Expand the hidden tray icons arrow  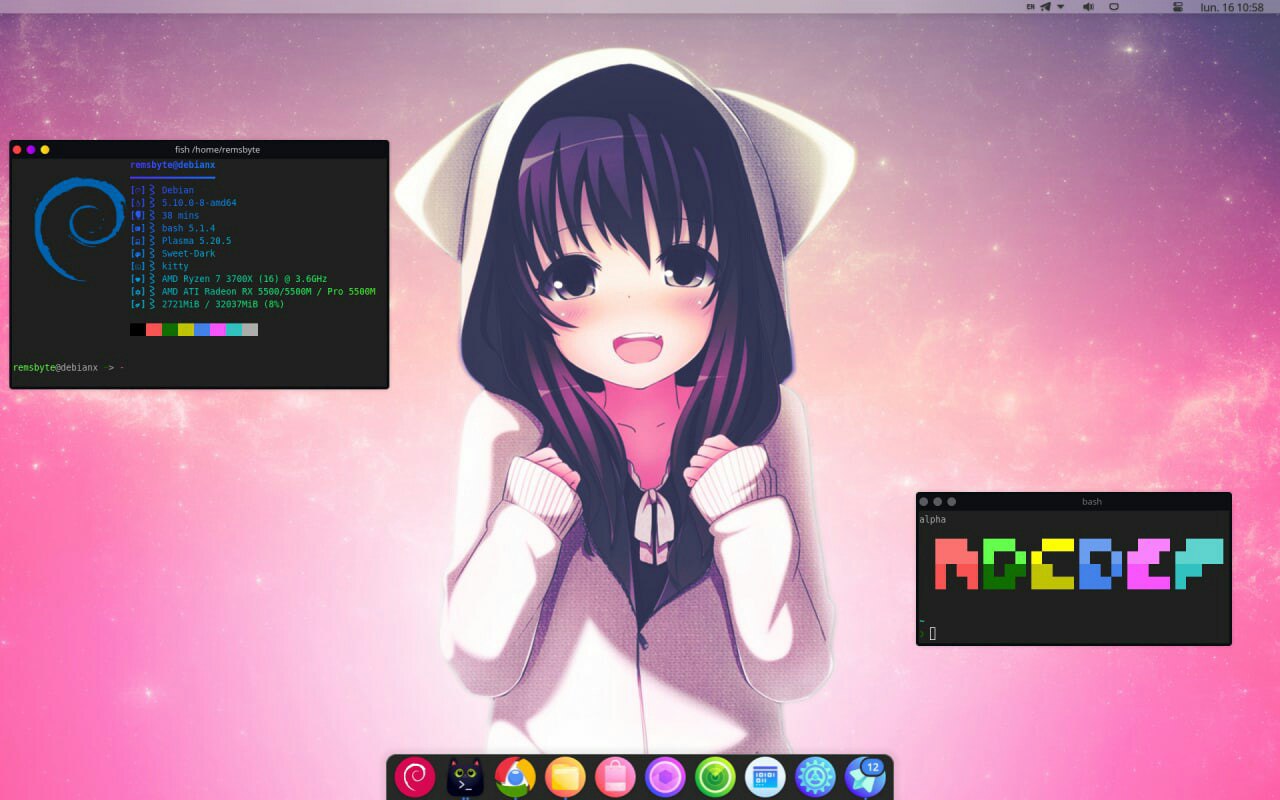tap(1060, 7)
